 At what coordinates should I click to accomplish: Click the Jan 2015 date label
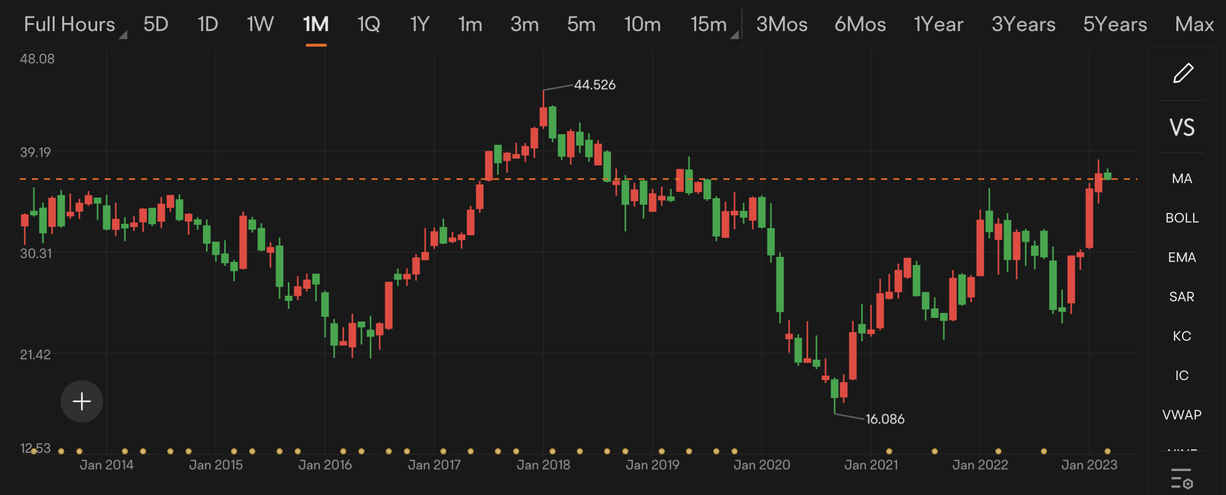click(216, 465)
